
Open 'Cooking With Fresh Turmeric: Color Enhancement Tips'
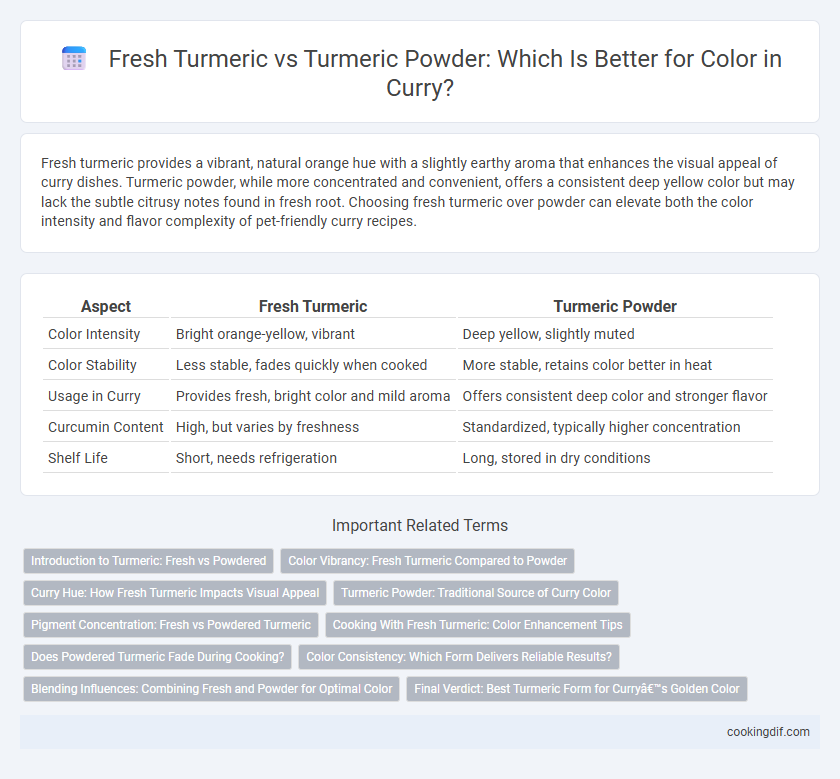point(478,625)
